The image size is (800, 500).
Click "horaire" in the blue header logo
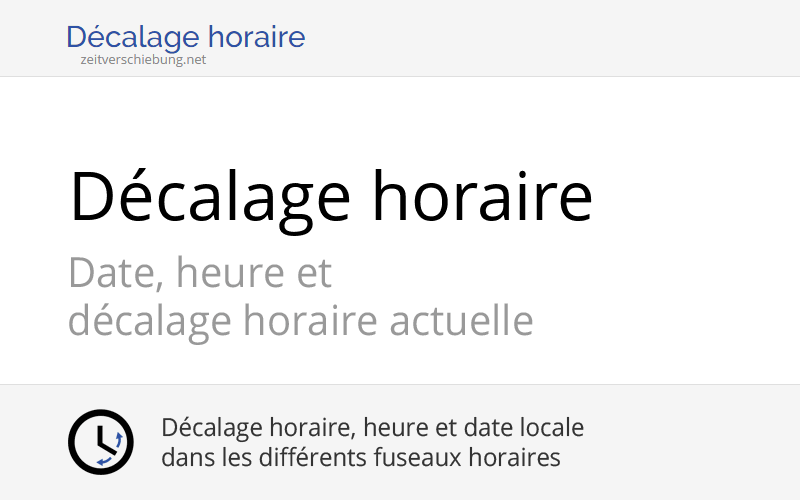tap(257, 38)
